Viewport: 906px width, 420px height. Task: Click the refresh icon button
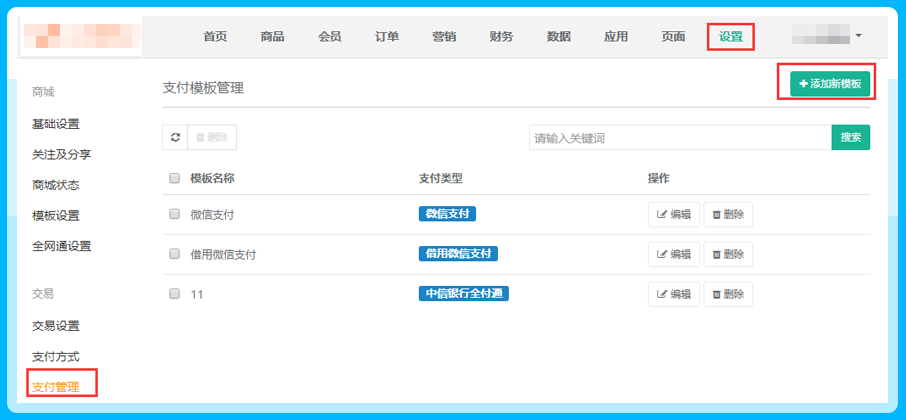175,138
